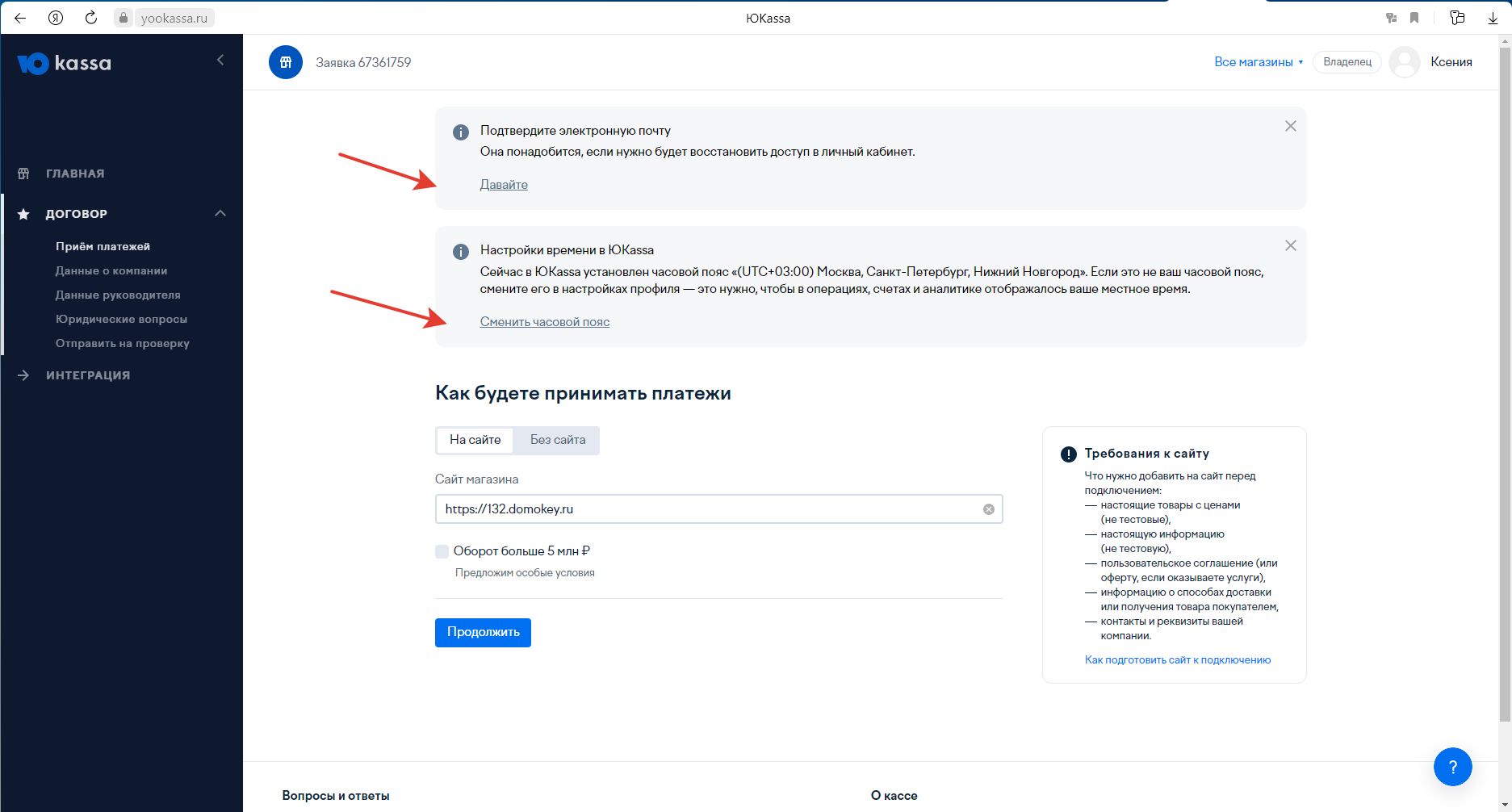Open Отправить на проверку item
The height and width of the screenshot is (812, 1512).
123,343
